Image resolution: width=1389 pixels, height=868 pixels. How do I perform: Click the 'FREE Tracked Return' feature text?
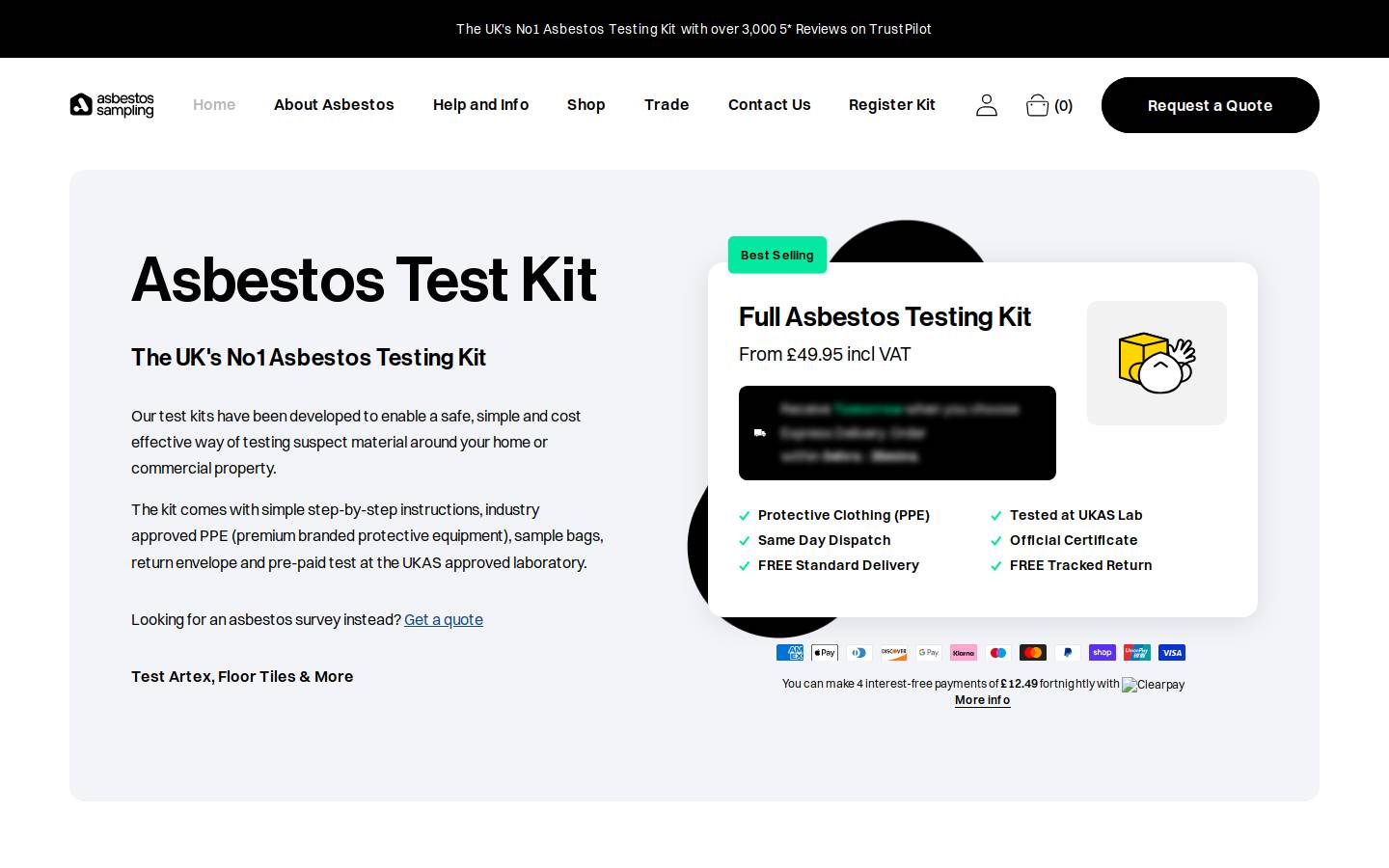click(1080, 565)
